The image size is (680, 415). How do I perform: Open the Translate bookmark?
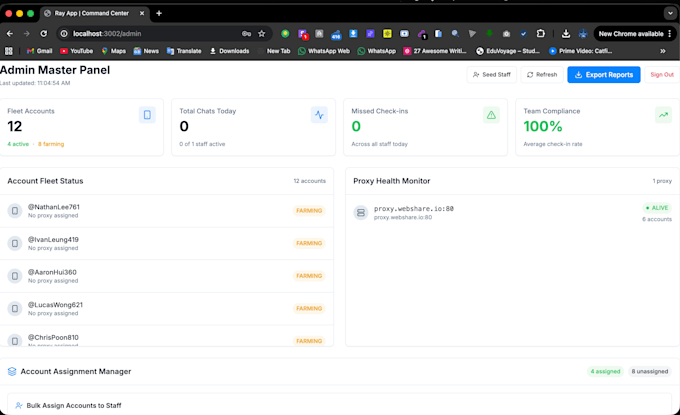[x=184, y=51]
